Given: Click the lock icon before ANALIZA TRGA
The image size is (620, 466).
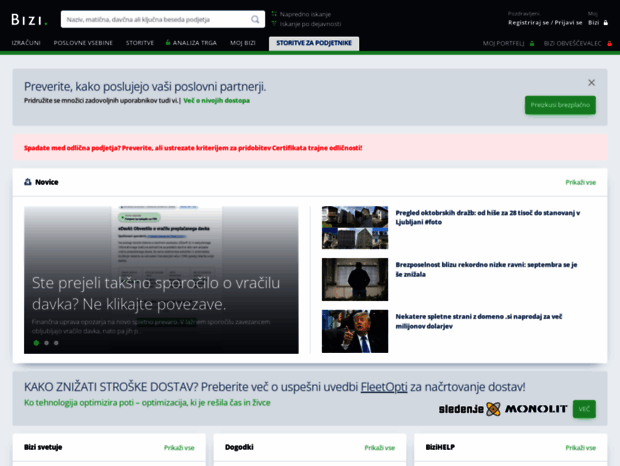Looking at the screenshot, I should (168, 42).
